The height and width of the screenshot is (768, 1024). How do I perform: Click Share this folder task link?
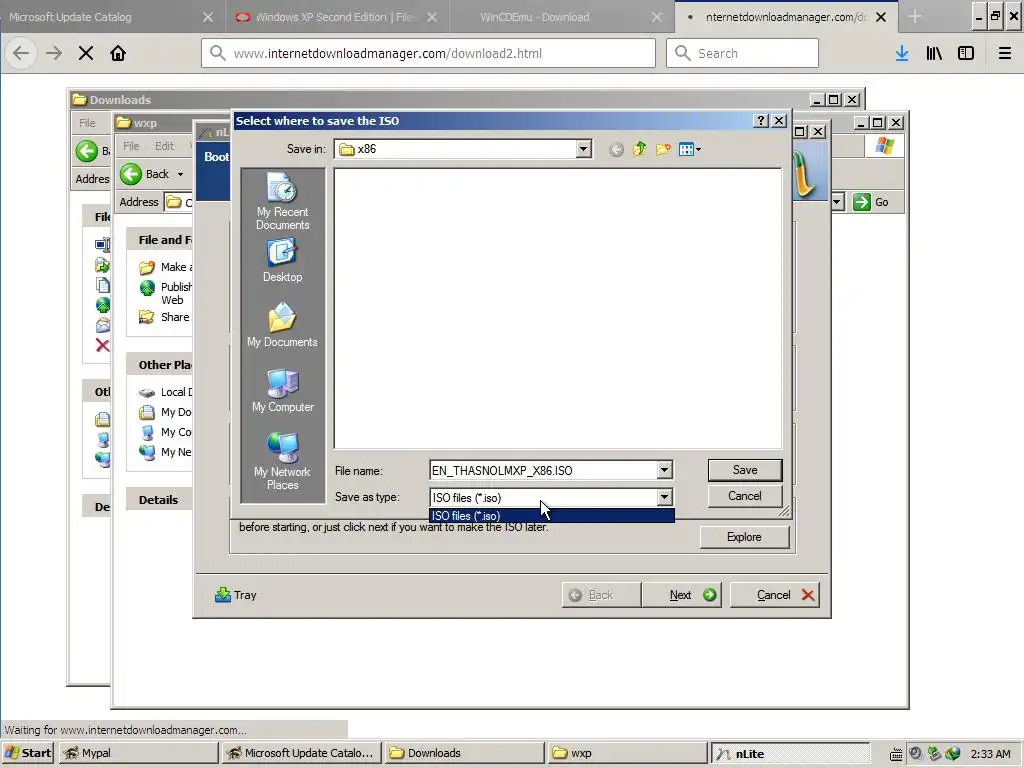165,317
